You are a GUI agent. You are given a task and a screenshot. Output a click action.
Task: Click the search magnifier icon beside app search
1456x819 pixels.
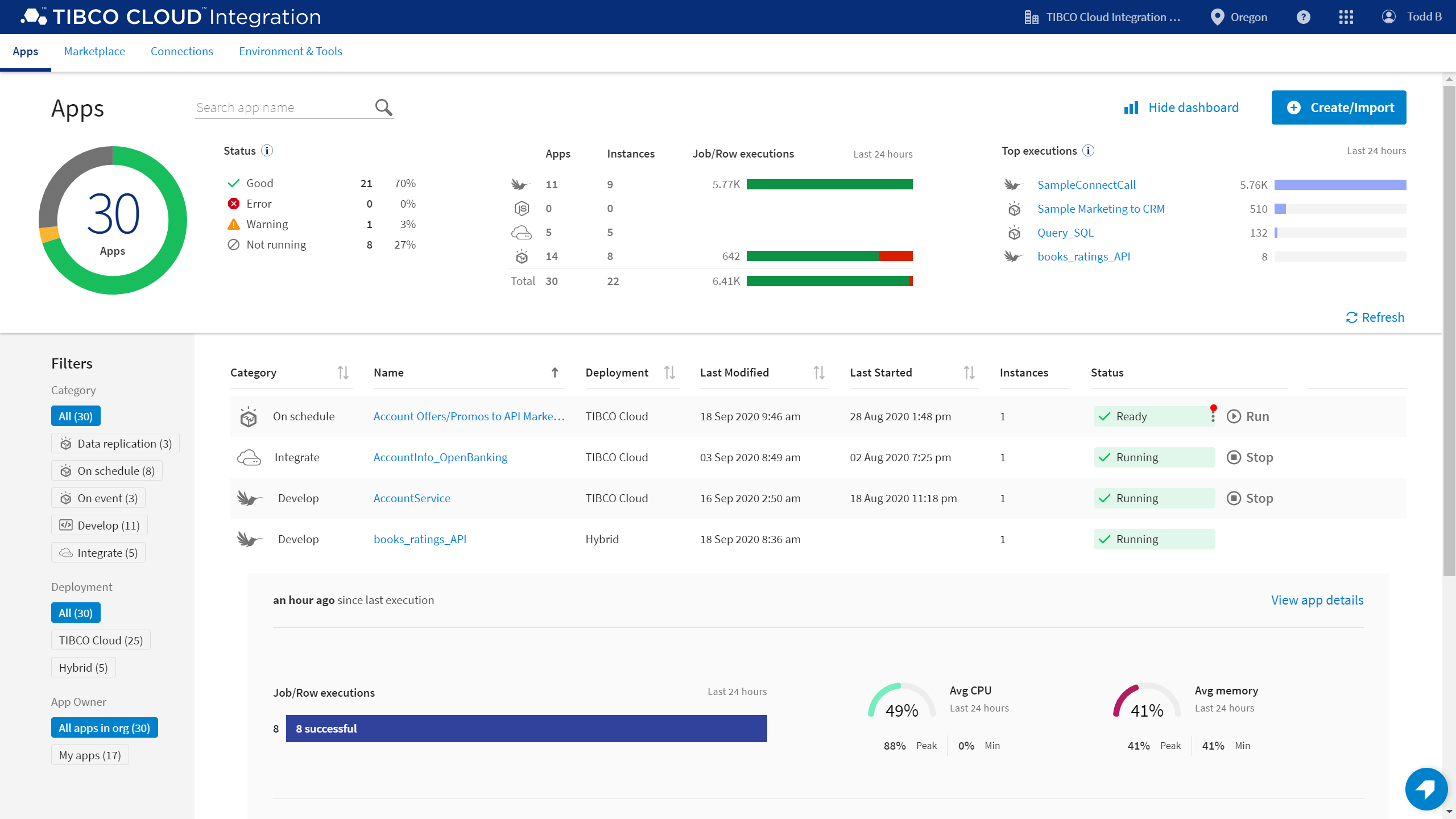382,107
